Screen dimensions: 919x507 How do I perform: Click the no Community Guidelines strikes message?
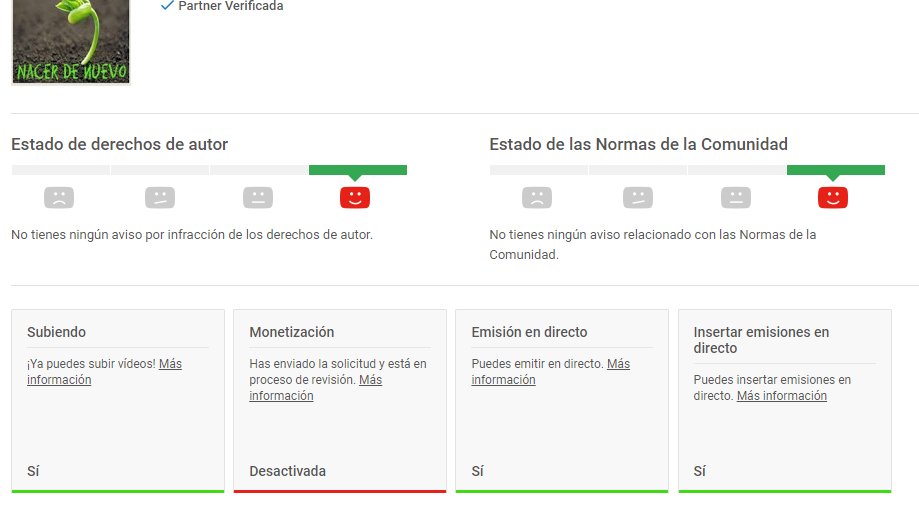click(x=652, y=244)
